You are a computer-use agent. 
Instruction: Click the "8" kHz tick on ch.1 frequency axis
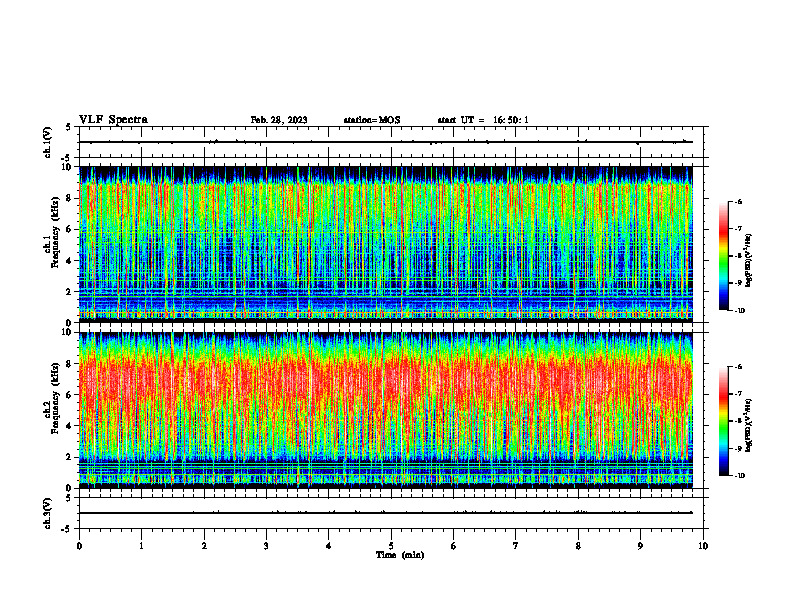point(70,198)
